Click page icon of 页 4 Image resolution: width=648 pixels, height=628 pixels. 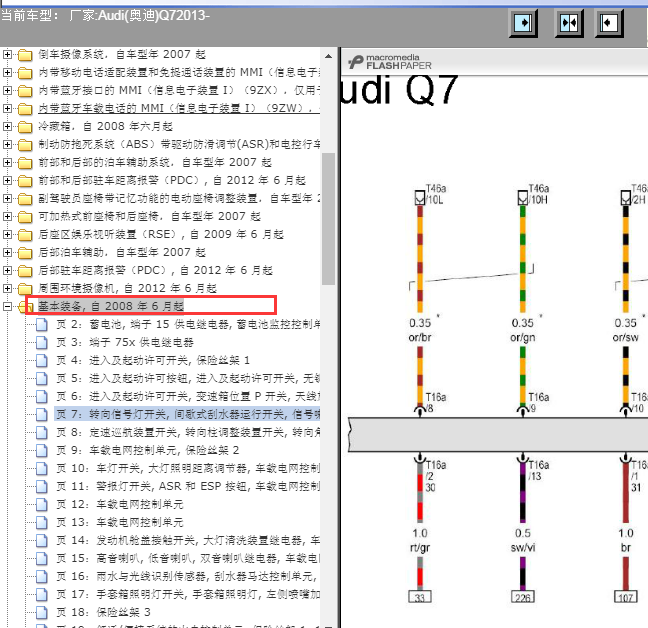pos(42,360)
